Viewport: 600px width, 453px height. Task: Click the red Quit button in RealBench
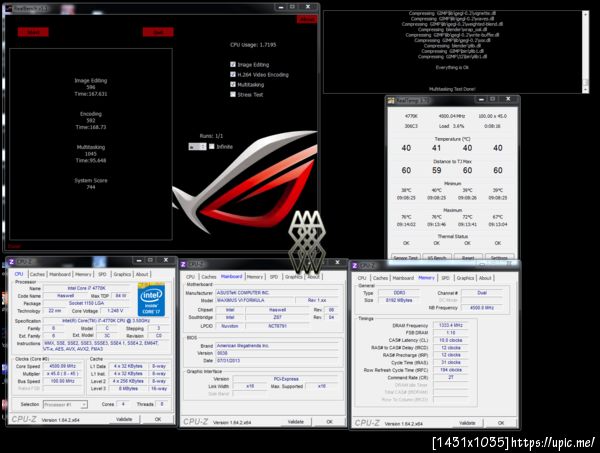[158, 32]
